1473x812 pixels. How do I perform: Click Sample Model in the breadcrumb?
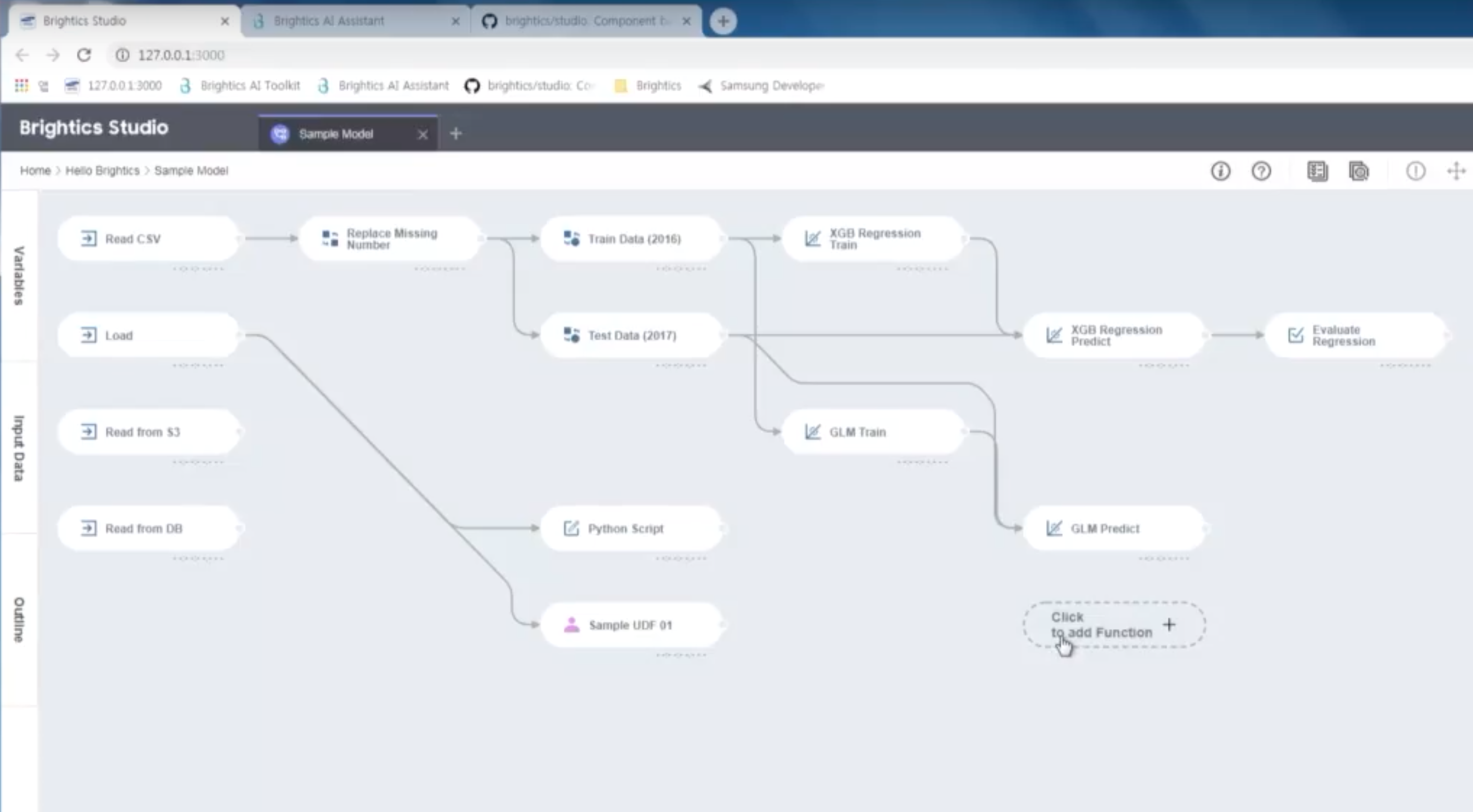pyautogui.click(x=191, y=170)
